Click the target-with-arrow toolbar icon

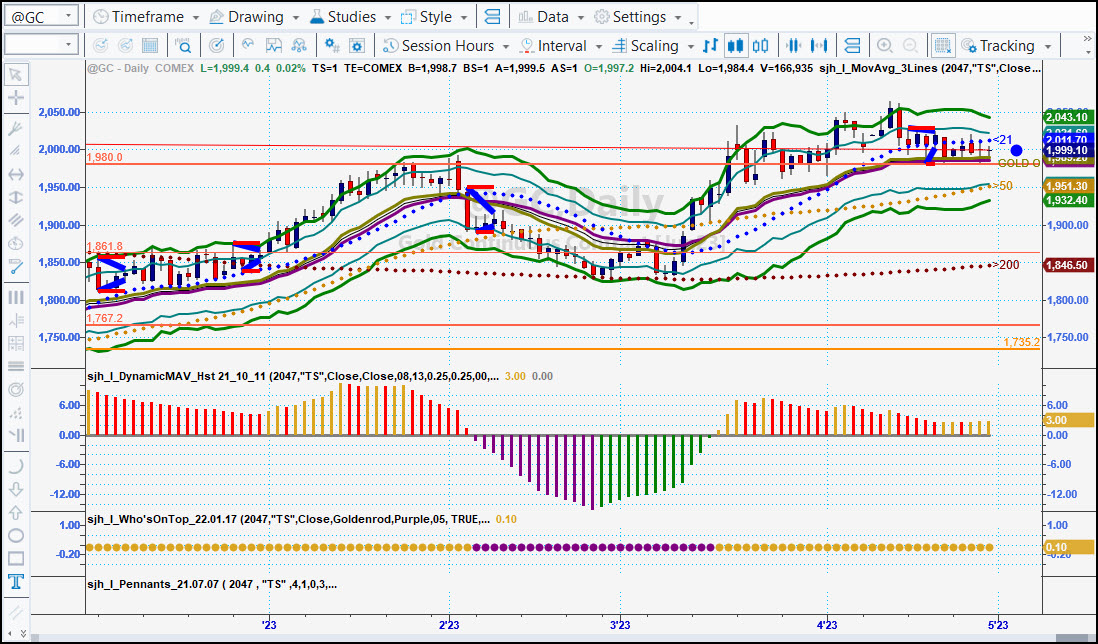coord(217,46)
